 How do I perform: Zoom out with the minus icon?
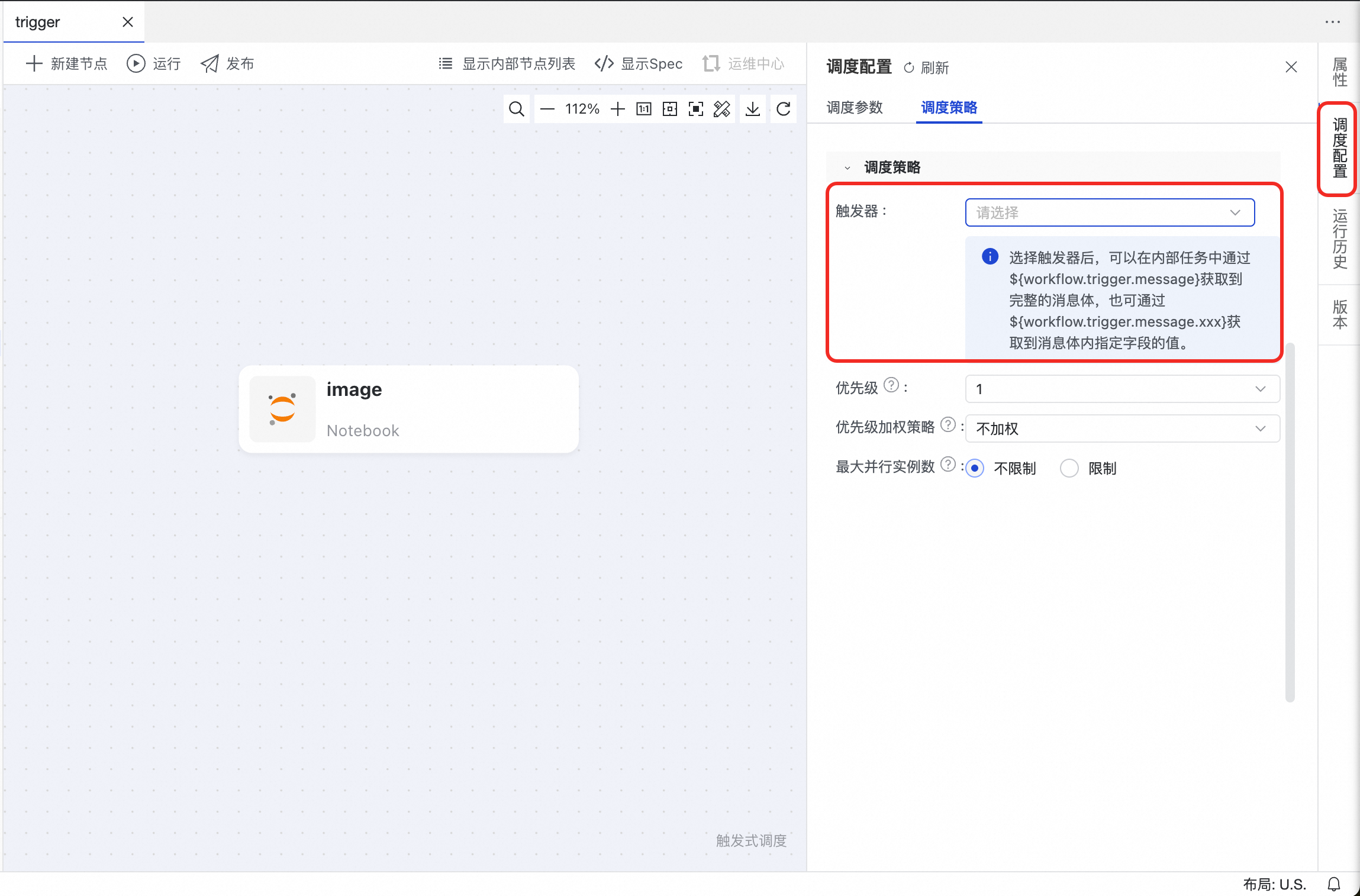(547, 109)
